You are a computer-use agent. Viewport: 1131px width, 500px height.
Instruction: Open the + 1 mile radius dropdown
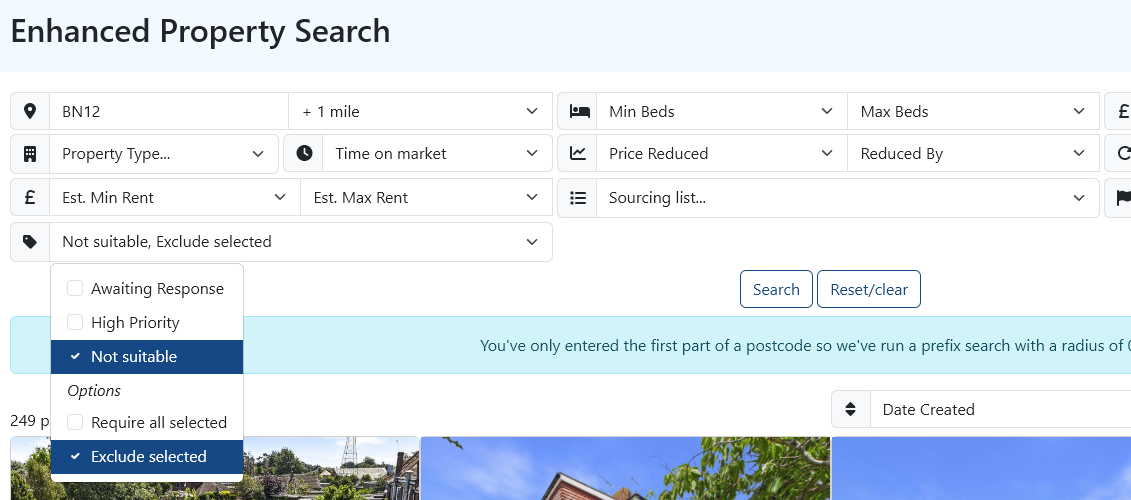(x=421, y=111)
